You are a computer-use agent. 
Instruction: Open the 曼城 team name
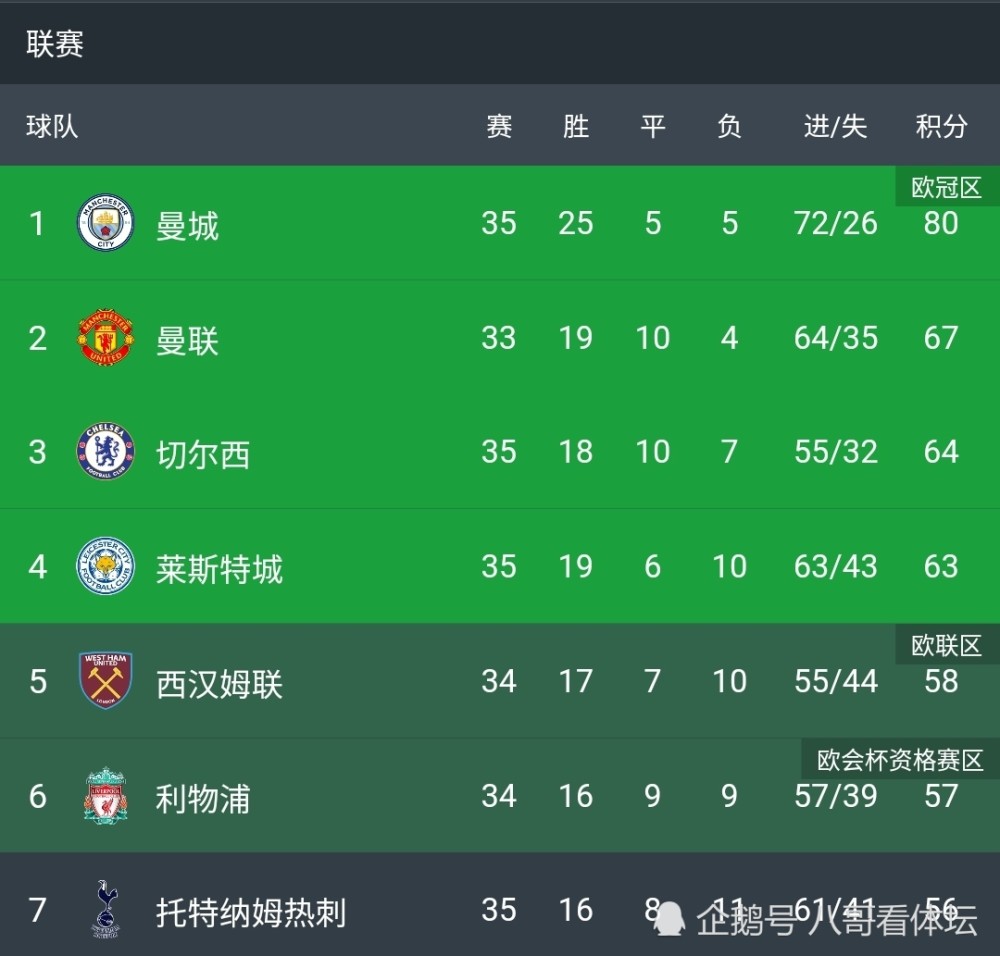coord(188,225)
